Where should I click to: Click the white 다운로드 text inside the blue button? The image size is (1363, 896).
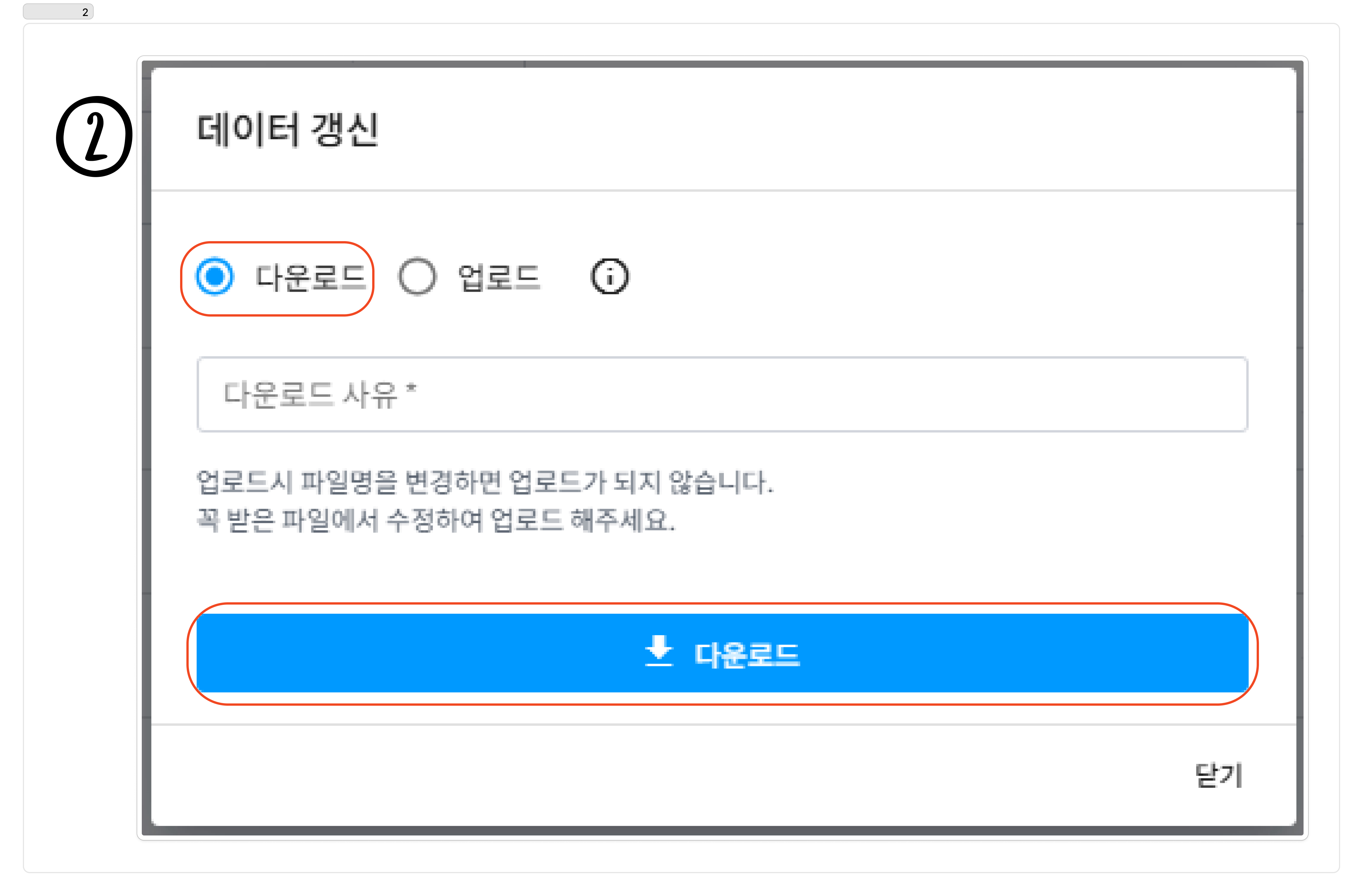tap(747, 654)
